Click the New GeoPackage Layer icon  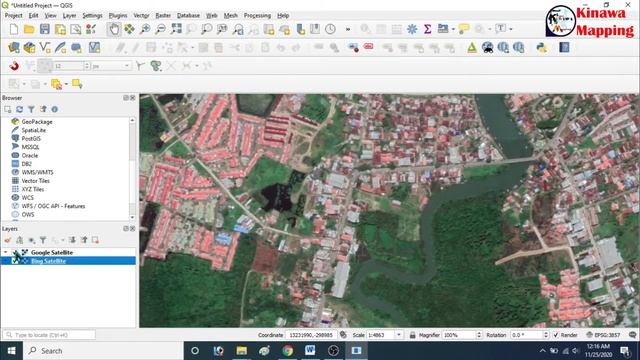(29, 48)
